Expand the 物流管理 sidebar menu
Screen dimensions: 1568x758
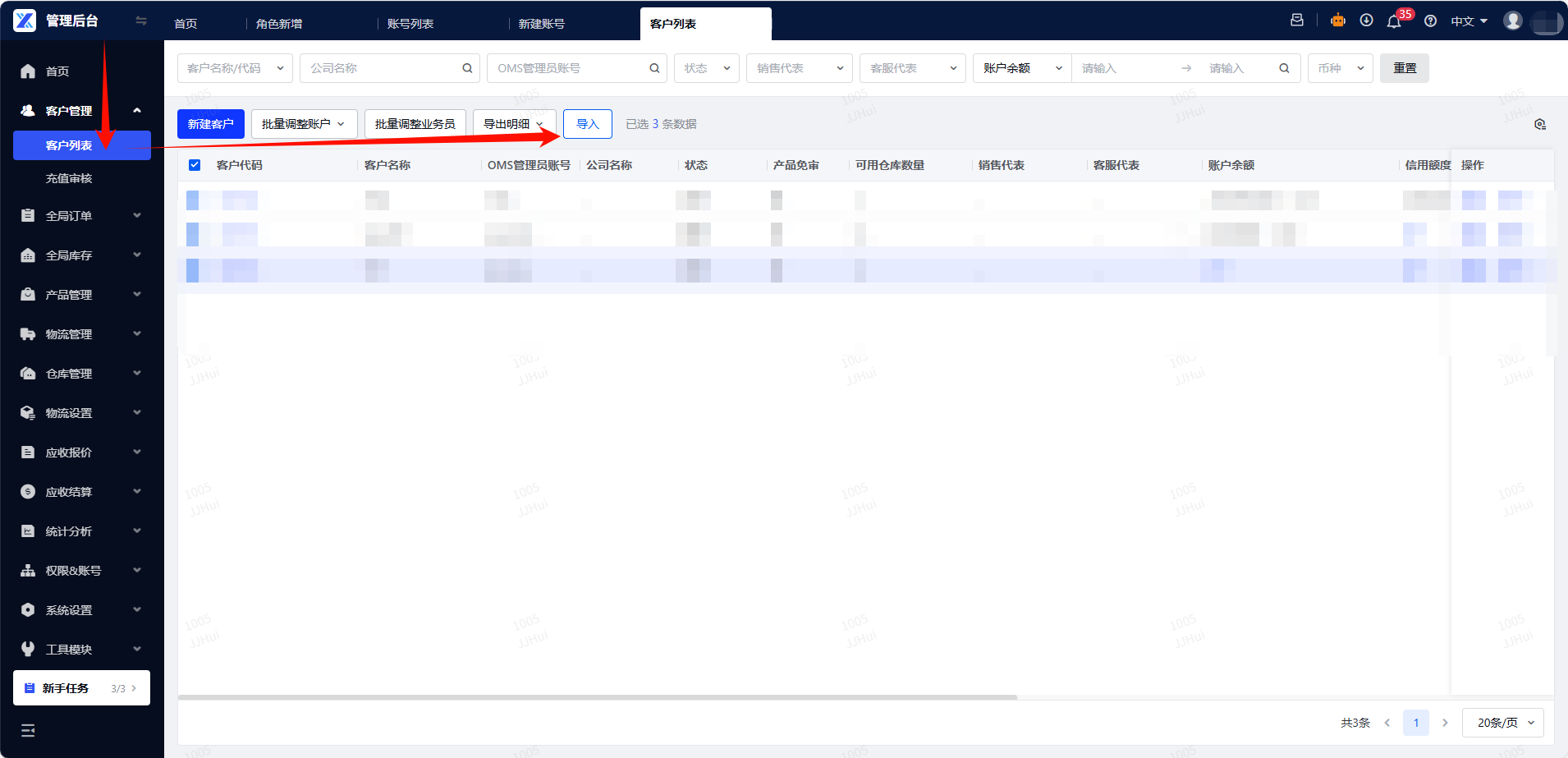point(137,334)
